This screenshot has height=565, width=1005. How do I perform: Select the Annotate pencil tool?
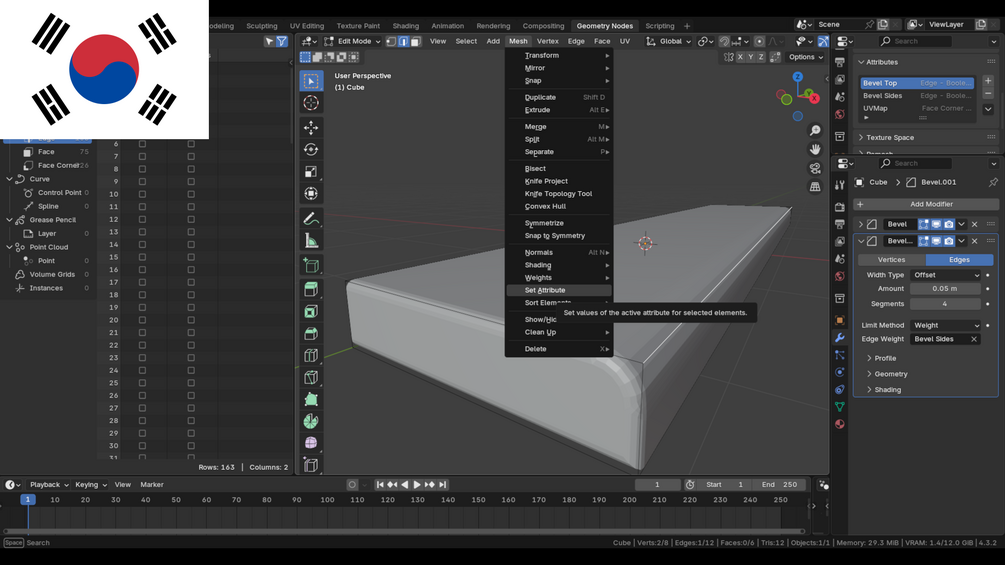point(311,218)
